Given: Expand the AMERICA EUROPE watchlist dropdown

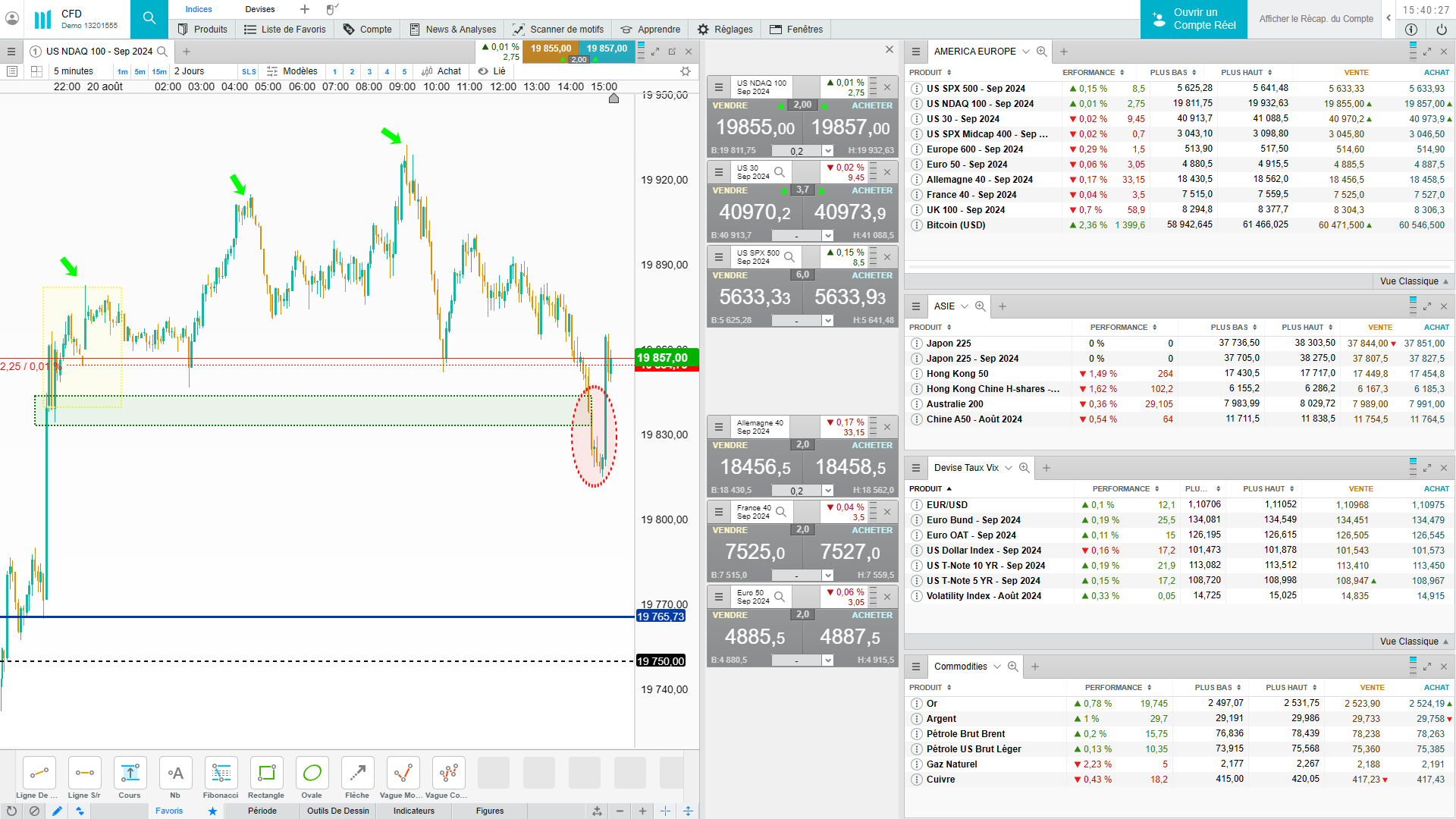Looking at the screenshot, I should 1026,52.
